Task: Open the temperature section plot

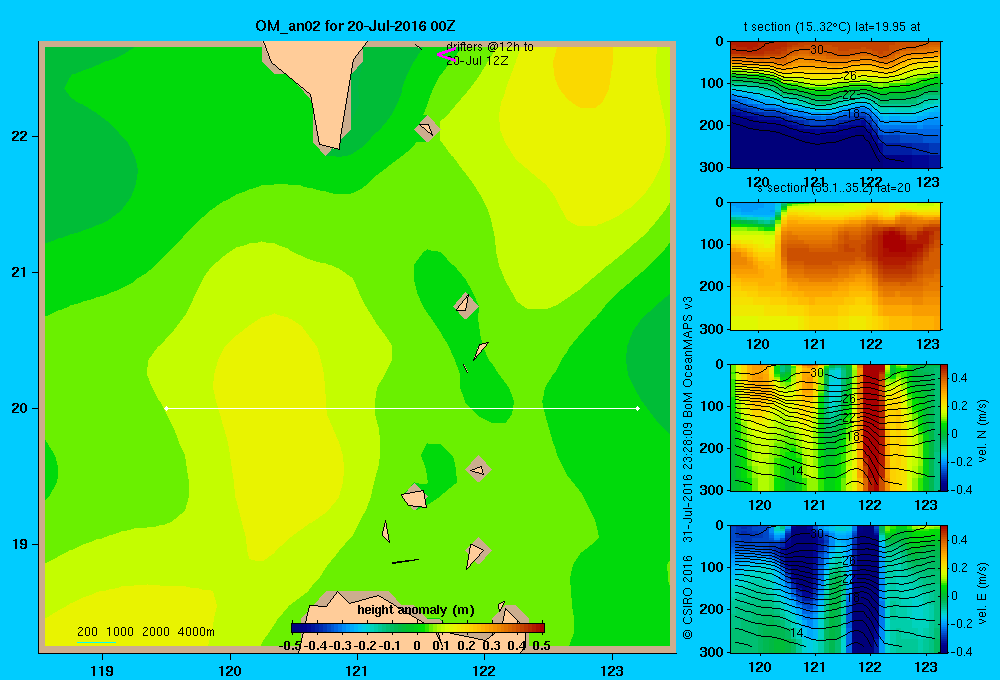Action: pyautogui.click(x=835, y=105)
